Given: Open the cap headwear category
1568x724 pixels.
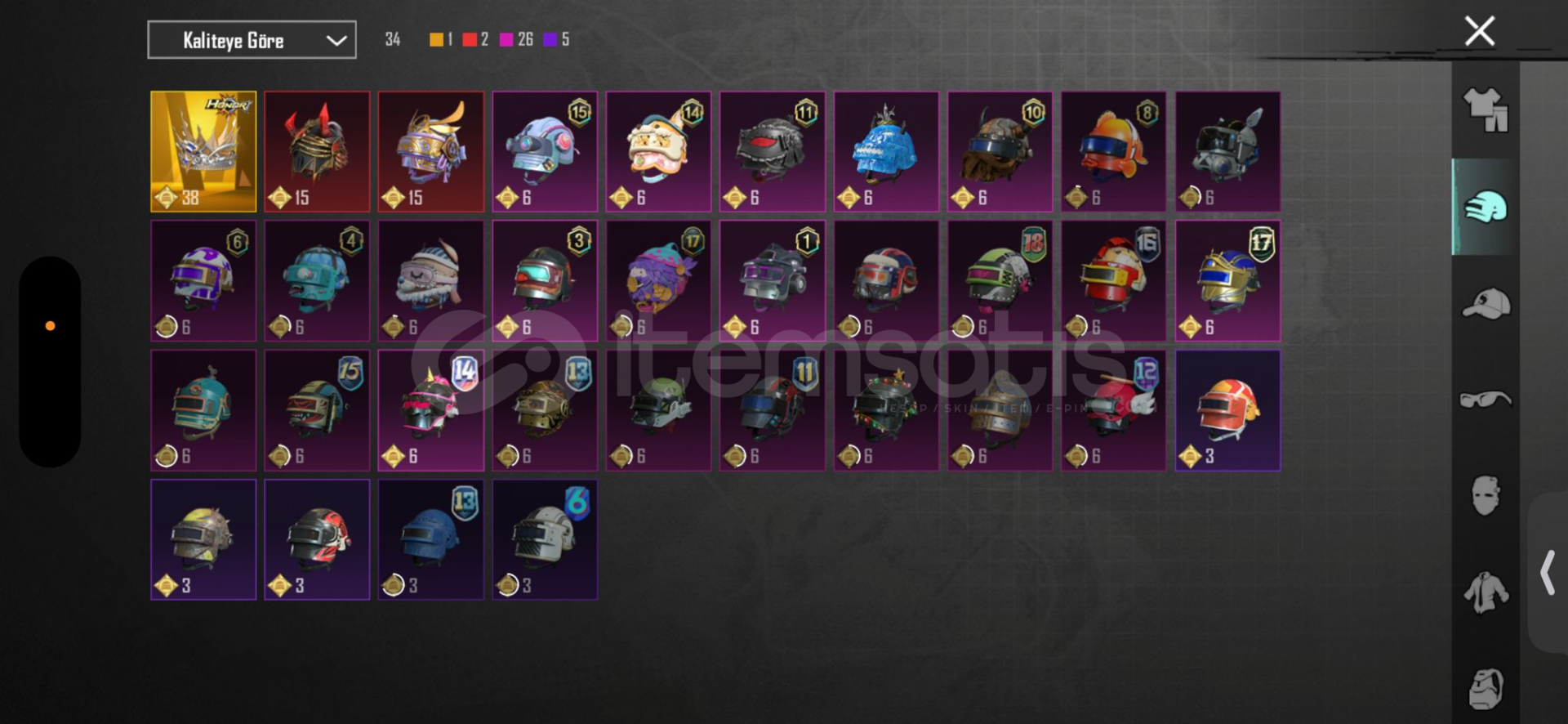Looking at the screenshot, I should tap(1486, 303).
